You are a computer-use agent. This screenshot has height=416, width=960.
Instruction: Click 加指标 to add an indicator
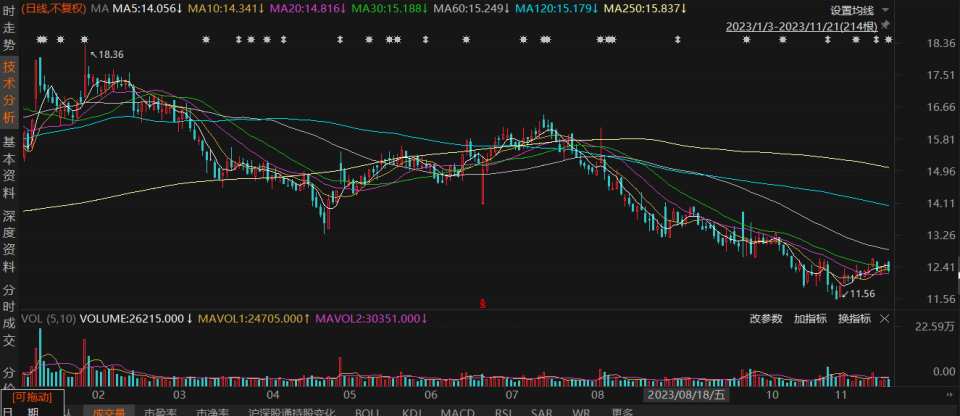(x=811, y=319)
